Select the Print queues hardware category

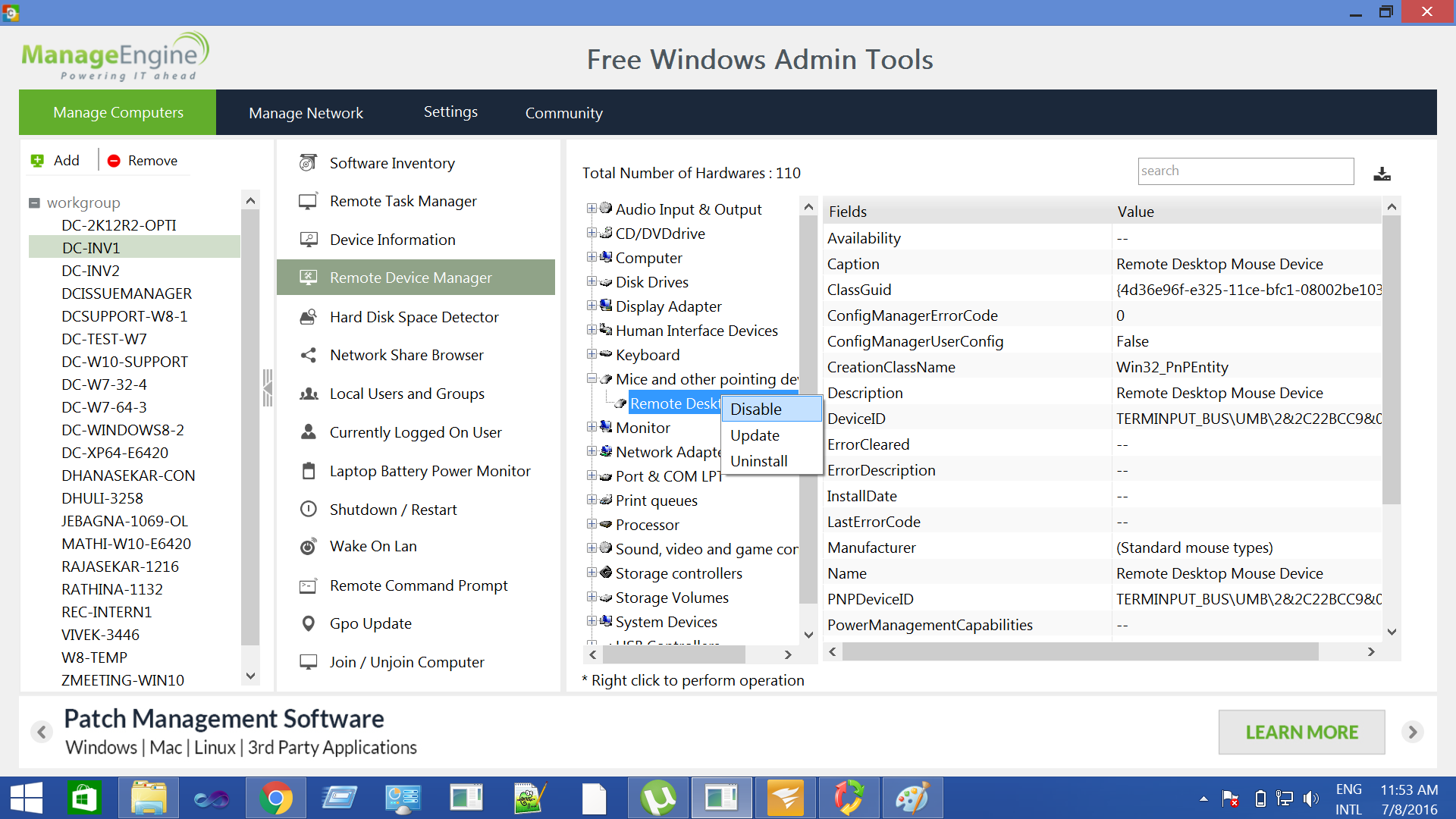tap(657, 500)
